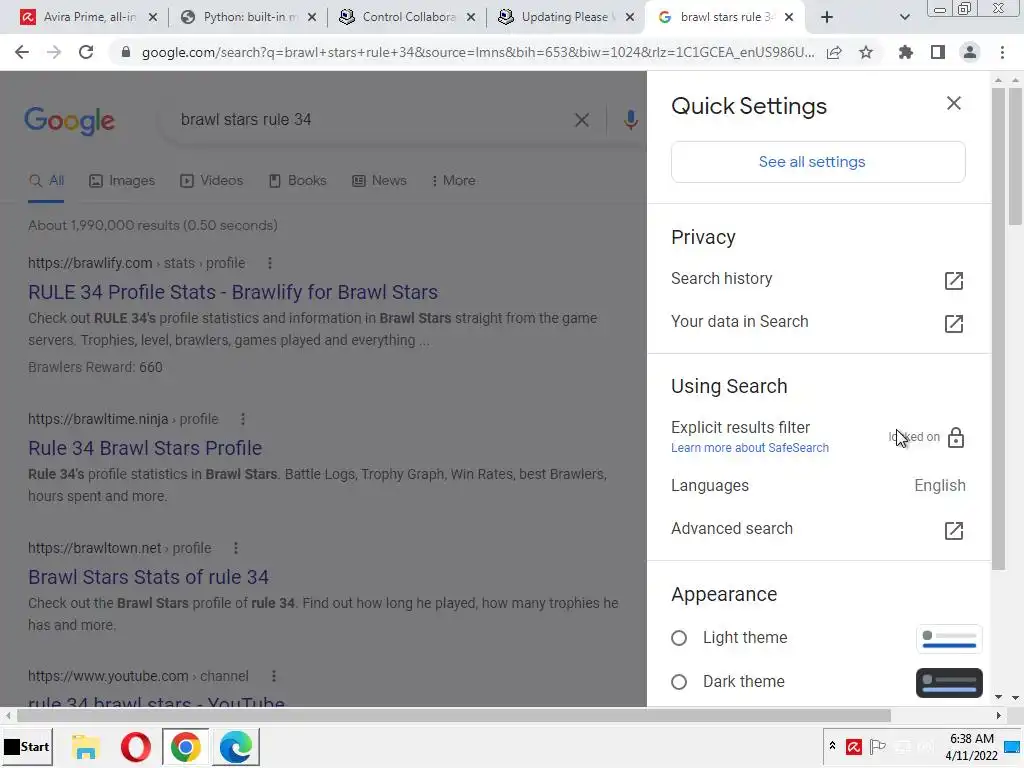Switch to Images results tab
1024x768 pixels.
[122, 181]
